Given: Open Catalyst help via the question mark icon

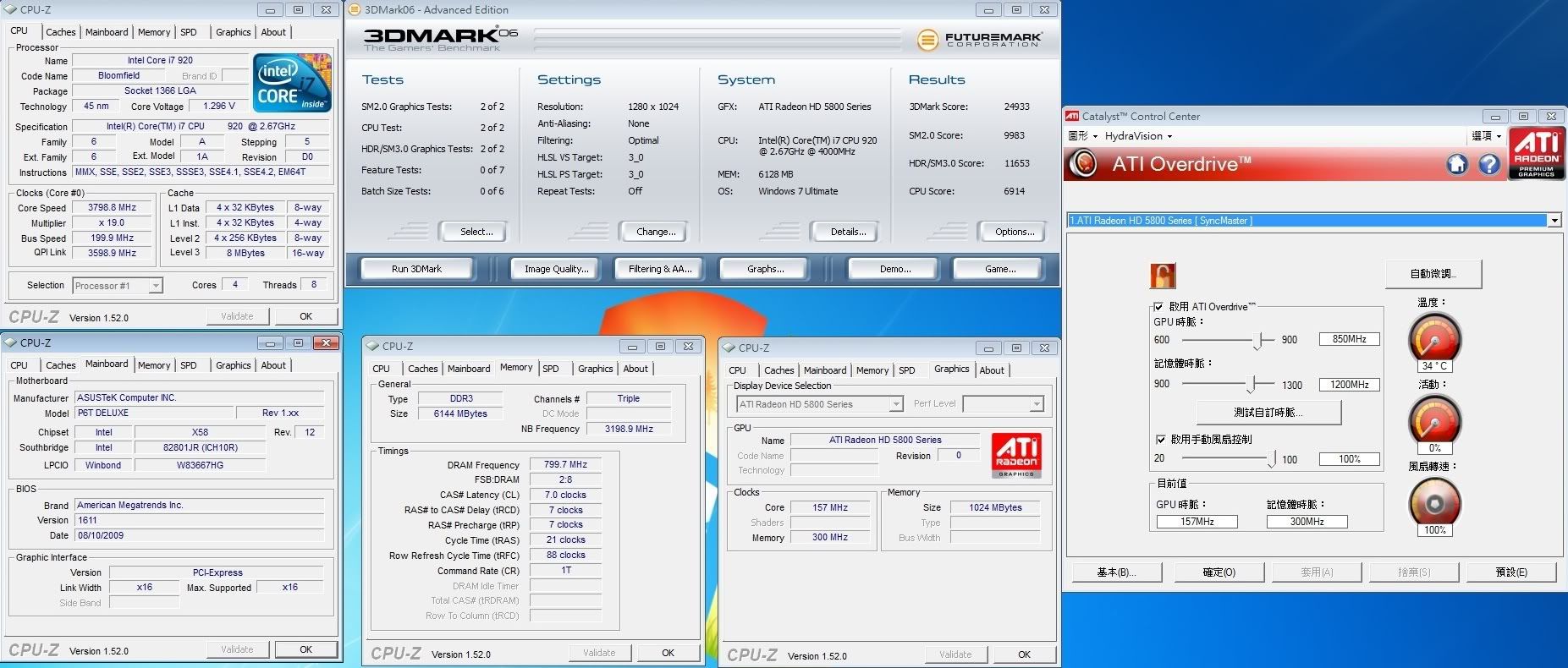Looking at the screenshot, I should point(1489,164).
